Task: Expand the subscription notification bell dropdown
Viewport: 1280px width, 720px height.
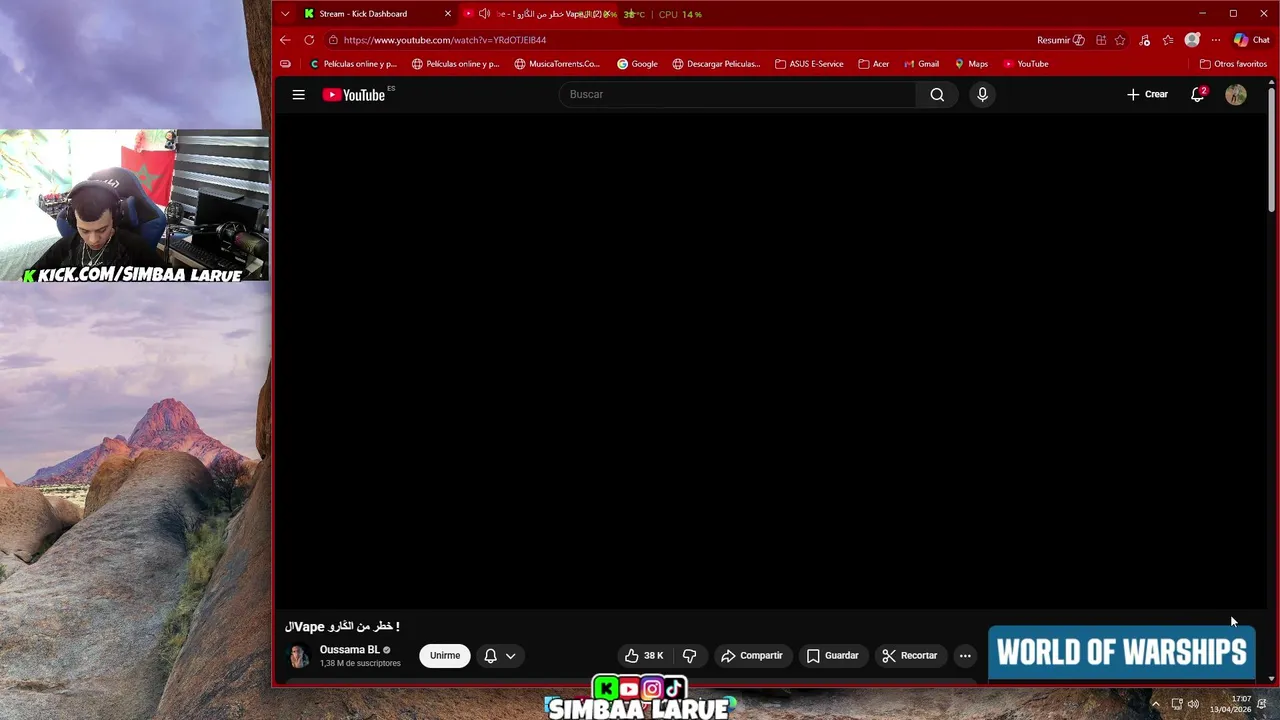Action: click(x=500, y=656)
